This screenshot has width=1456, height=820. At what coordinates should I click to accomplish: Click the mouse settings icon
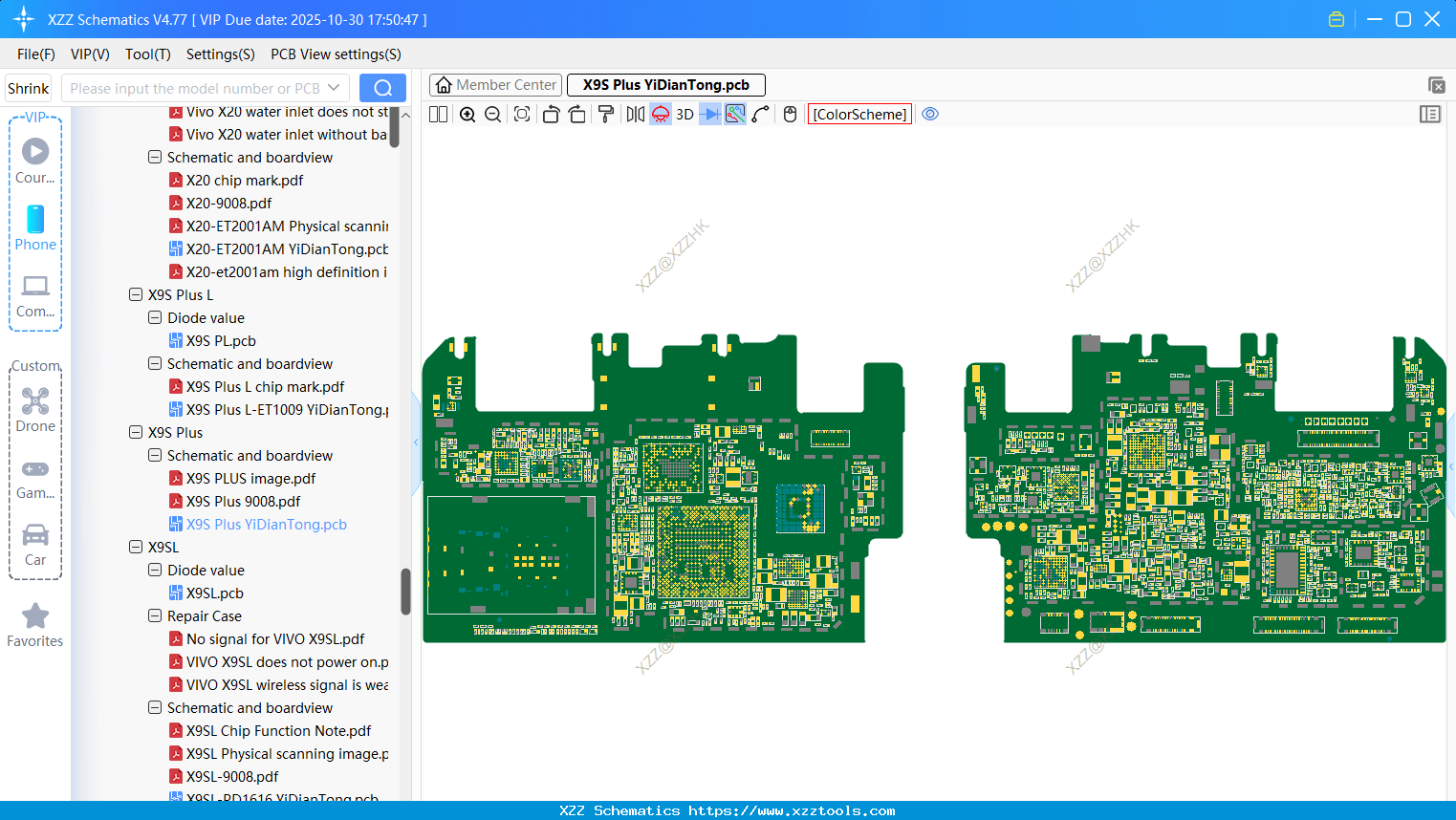click(790, 115)
